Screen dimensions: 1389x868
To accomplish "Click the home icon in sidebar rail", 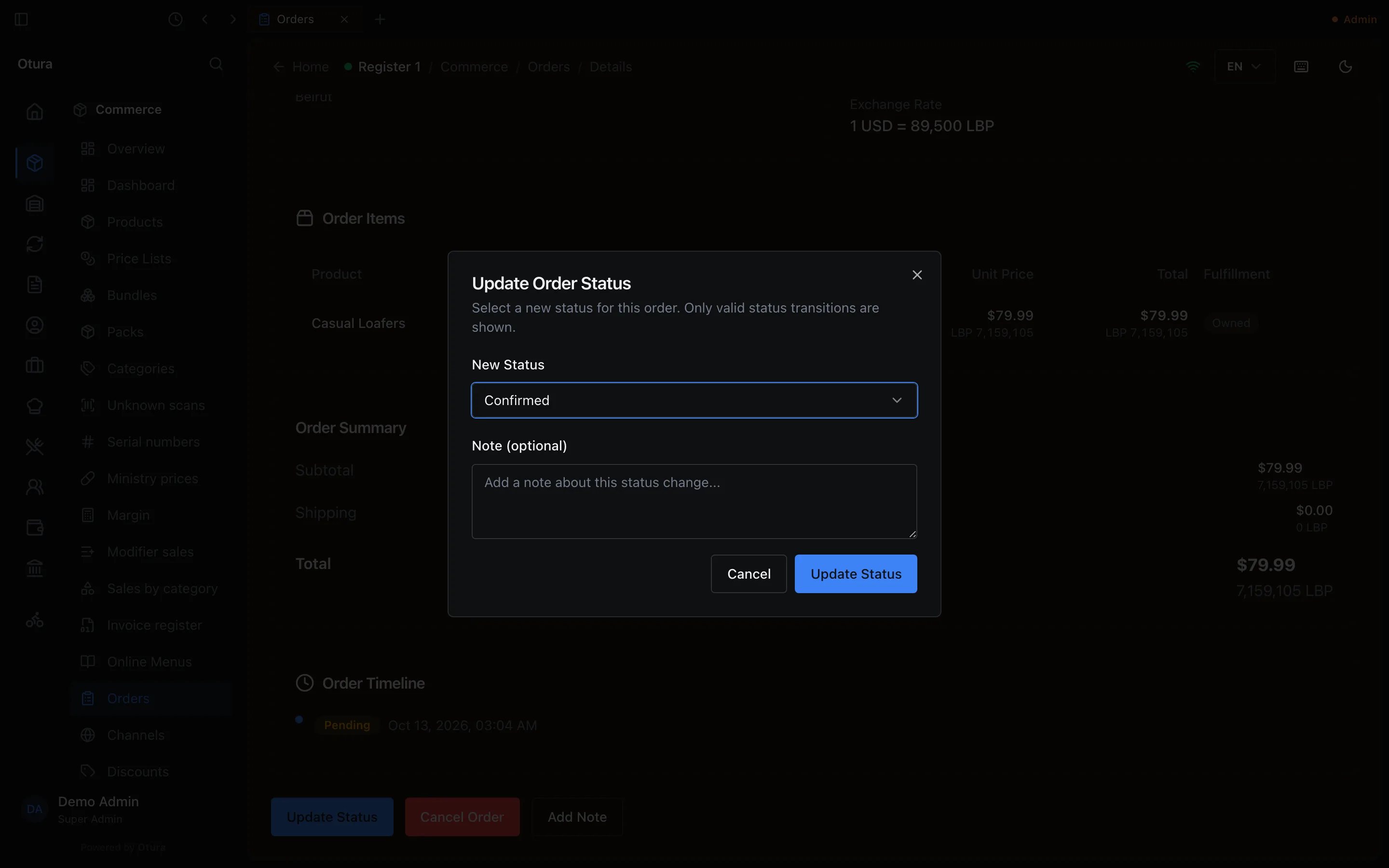I will pos(35,111).
